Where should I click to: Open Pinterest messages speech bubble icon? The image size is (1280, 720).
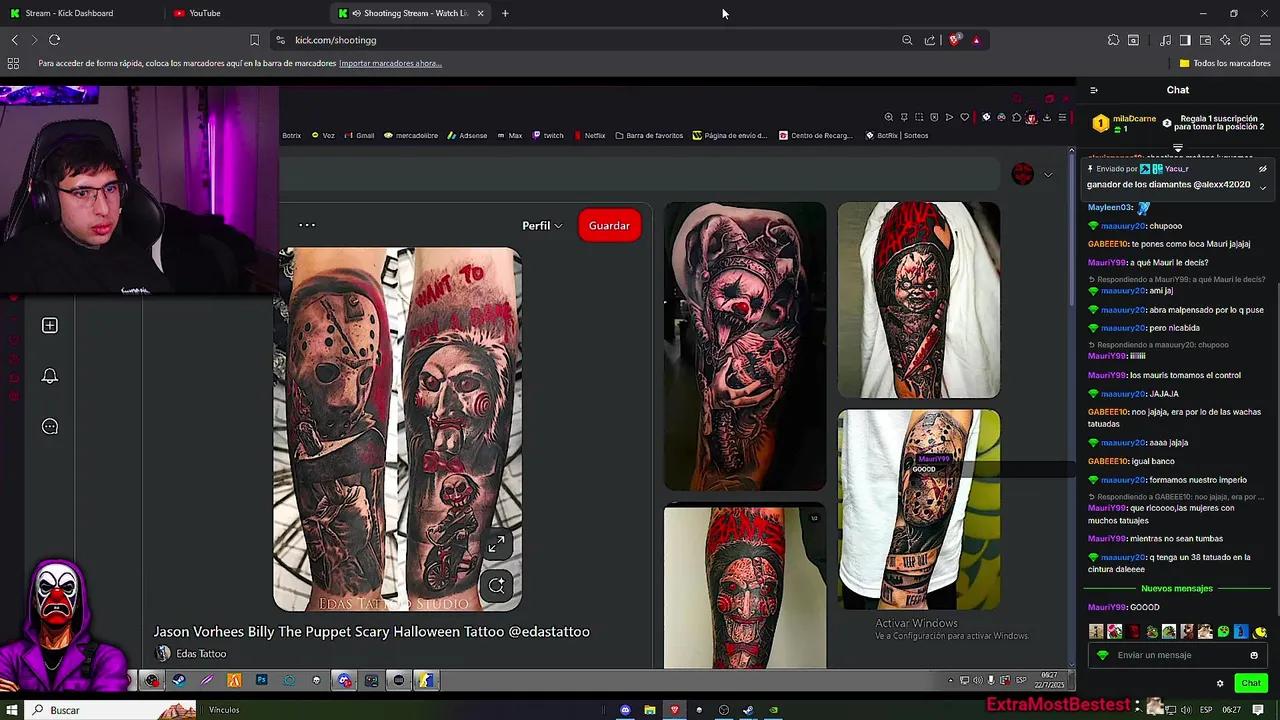click(x=50, y=427)
